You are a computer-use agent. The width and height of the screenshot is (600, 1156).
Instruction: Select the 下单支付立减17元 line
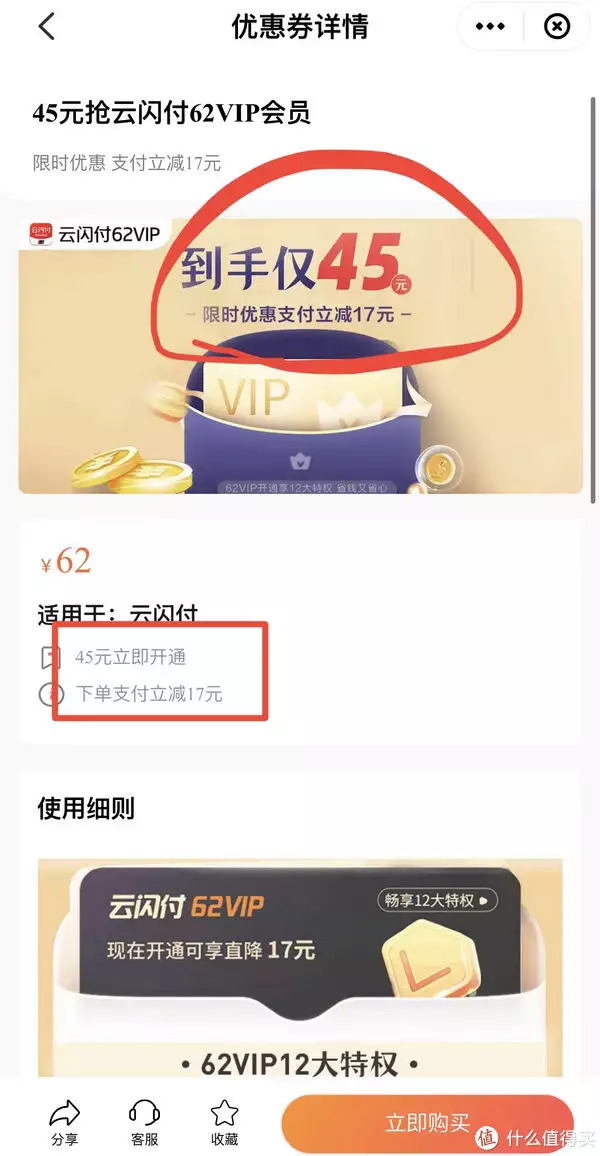point(149,694)
